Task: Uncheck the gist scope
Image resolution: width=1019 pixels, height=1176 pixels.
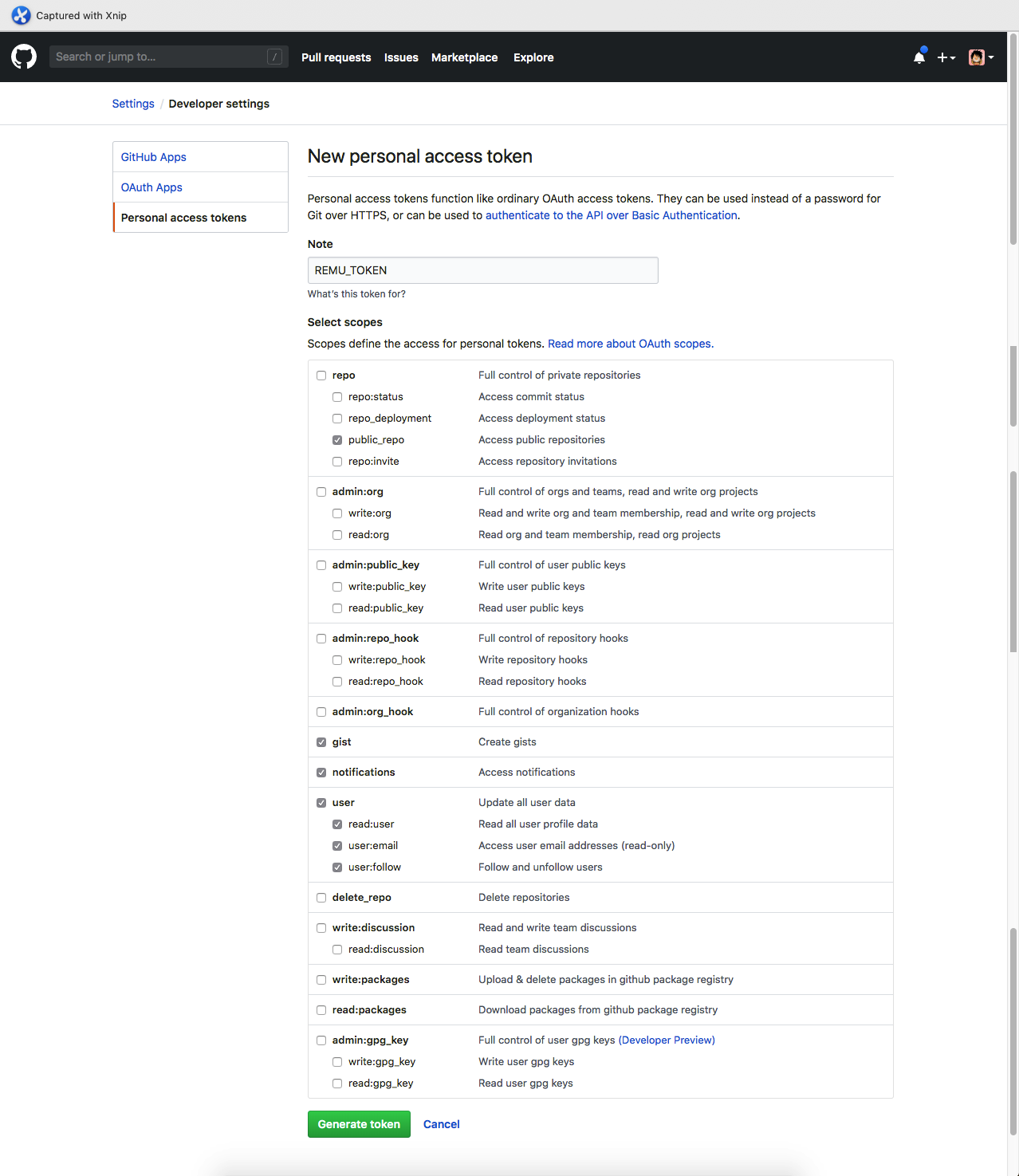Action: pyautogui.click(x=321, y=742)
